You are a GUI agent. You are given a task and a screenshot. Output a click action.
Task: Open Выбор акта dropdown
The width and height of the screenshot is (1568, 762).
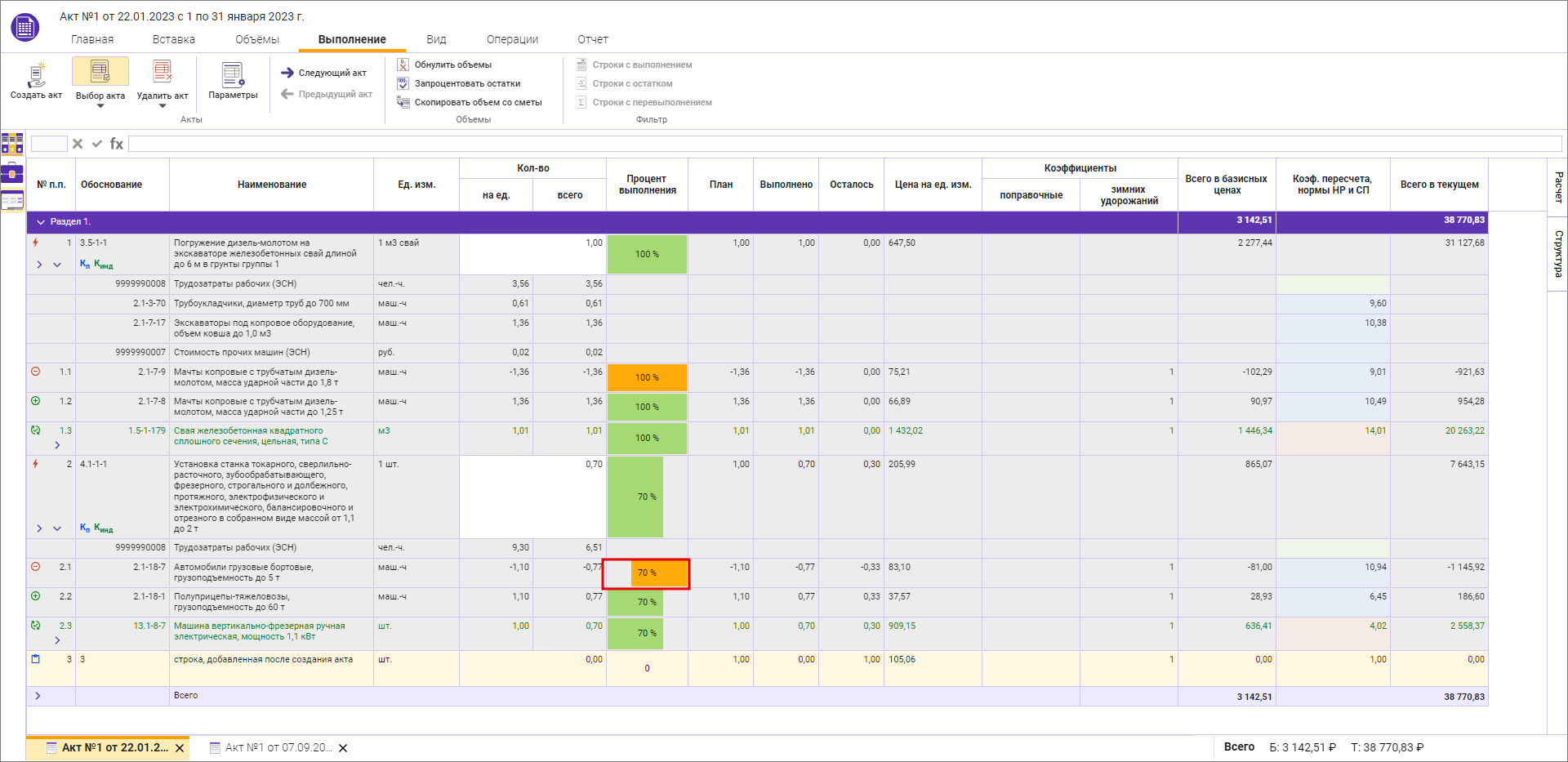coord(100,105)
